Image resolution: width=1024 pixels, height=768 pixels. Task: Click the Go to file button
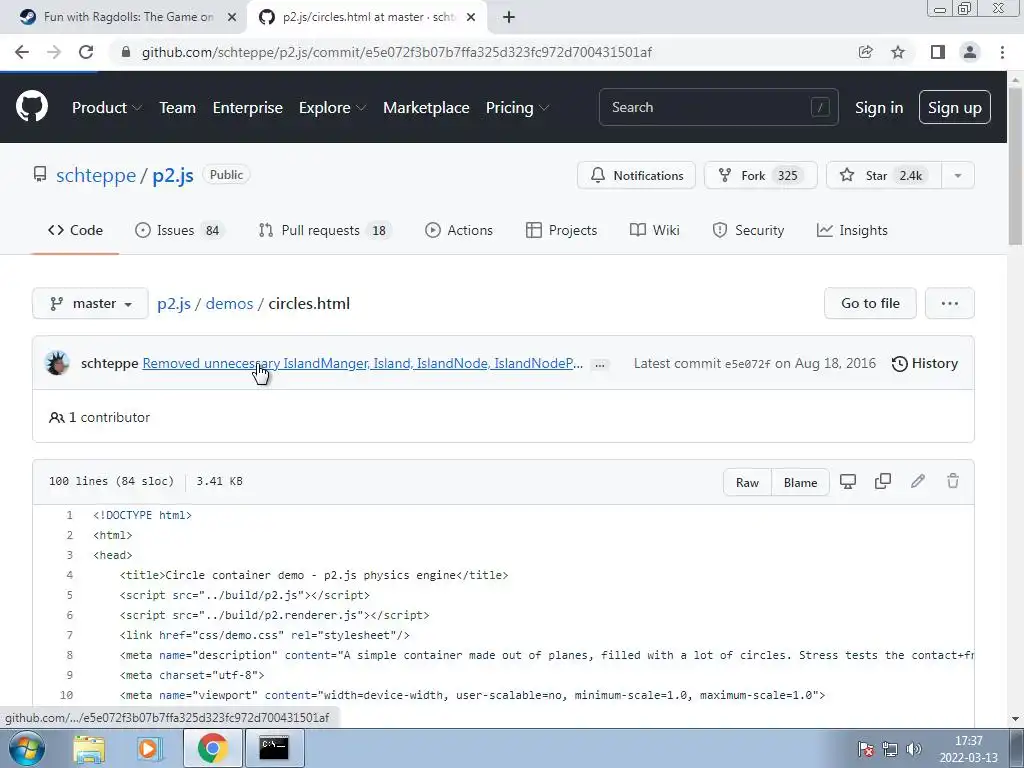click(870, 303)
